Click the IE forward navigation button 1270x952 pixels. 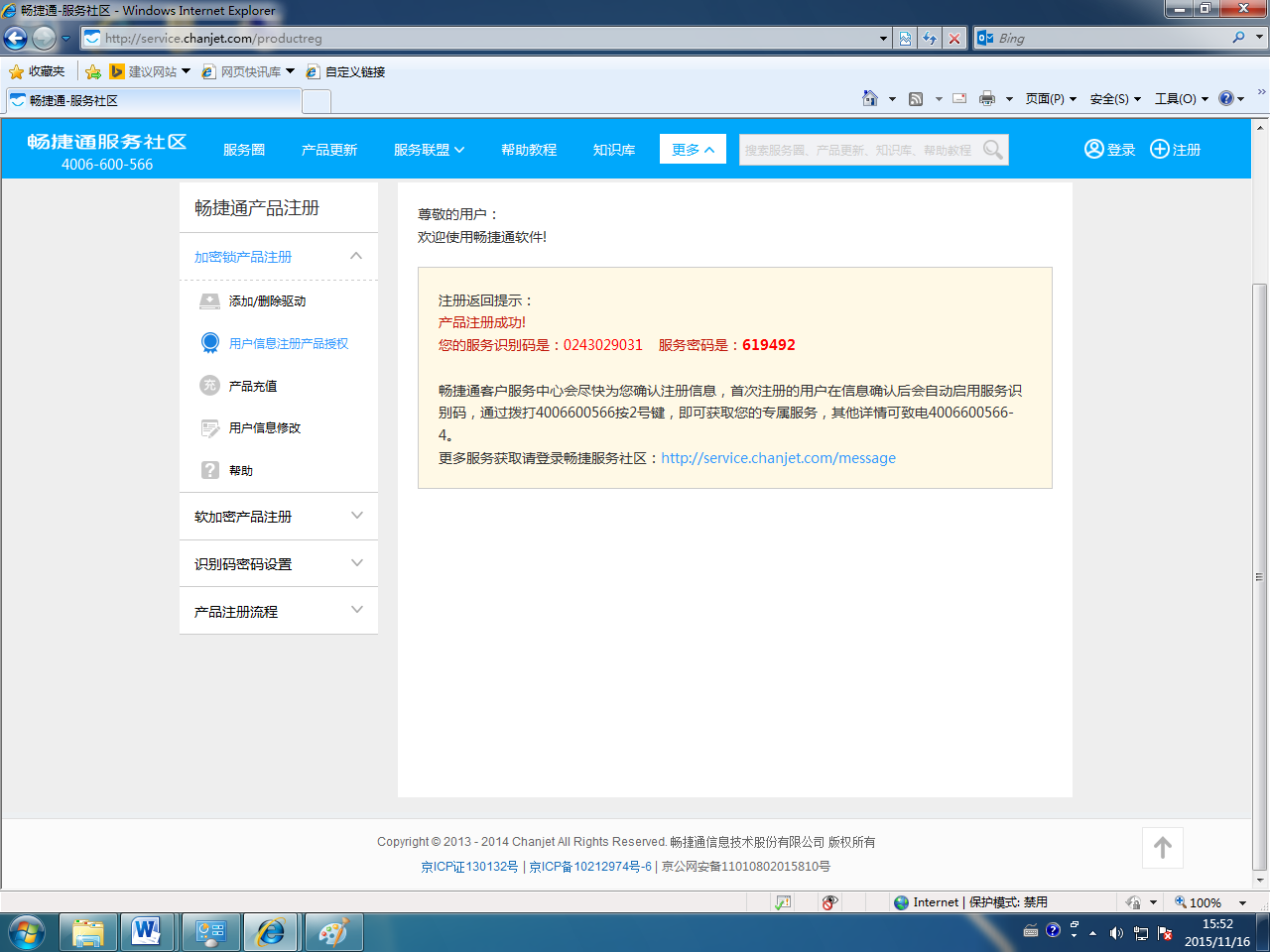[44, 38]
